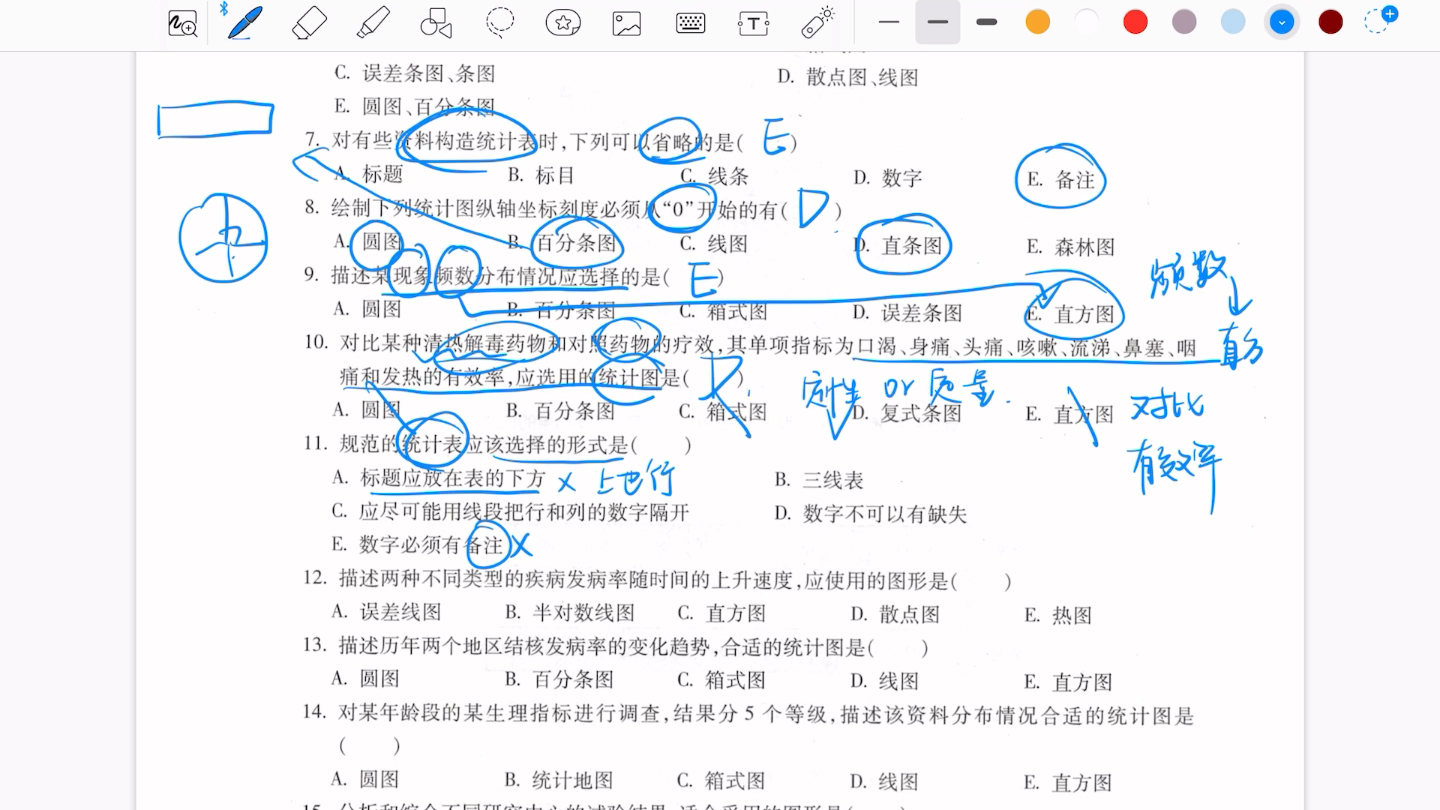Pick the white pen color
Screen dimensions: 1440x810
tap(1087, 22)
